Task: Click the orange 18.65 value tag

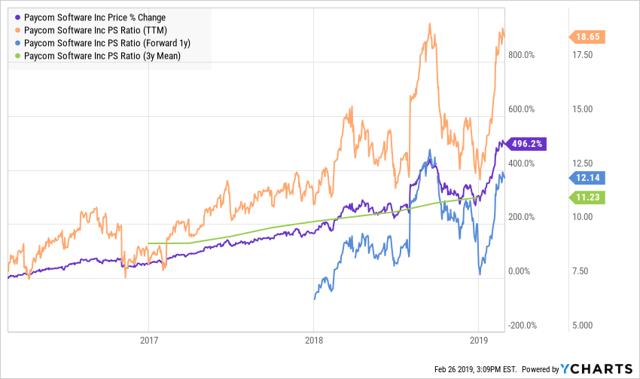Action: click(587, 37)
